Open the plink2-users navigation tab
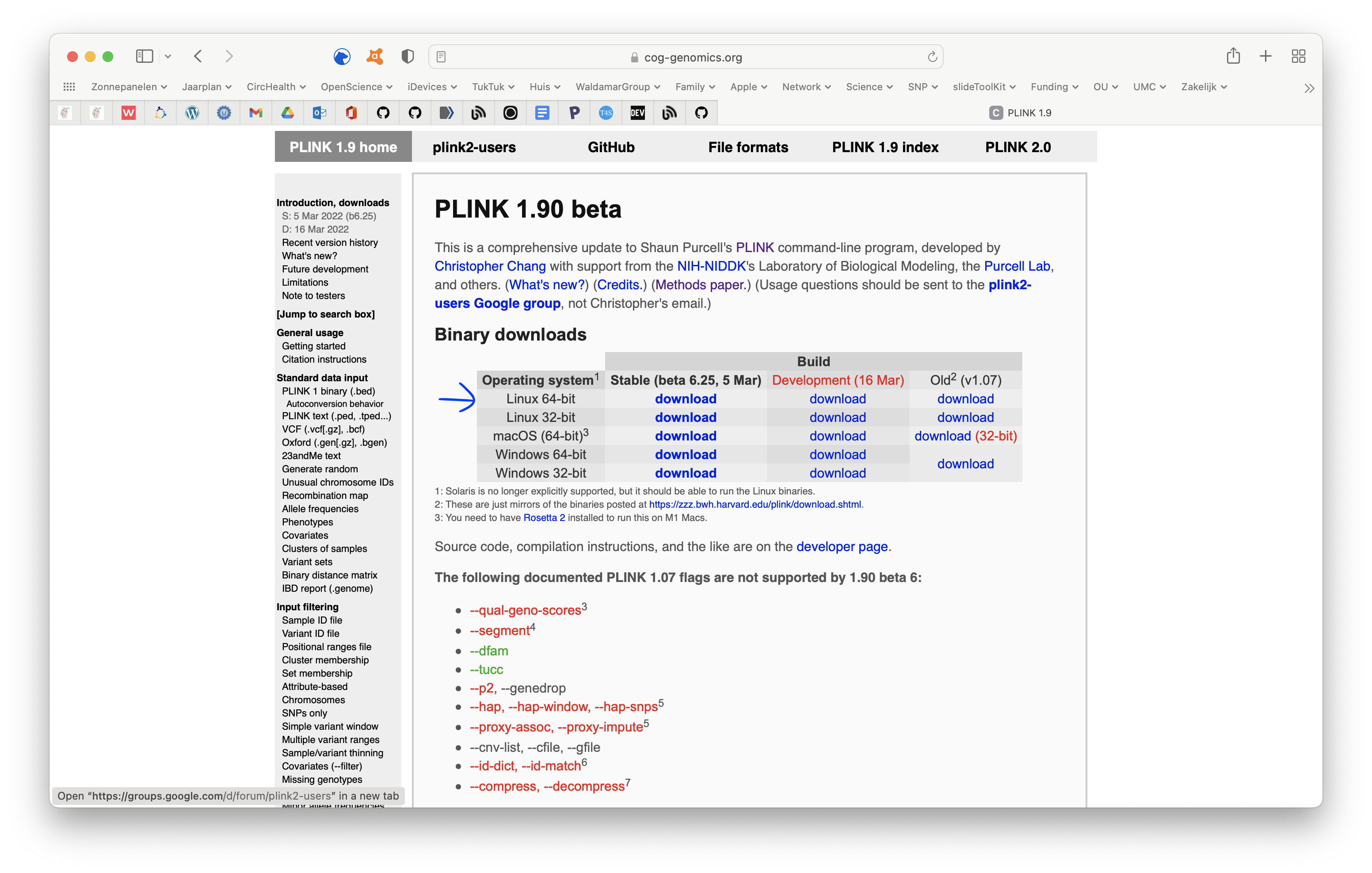Image resolution: width=1372 pixels, height=873 pixels. click(x=474, y=147)
